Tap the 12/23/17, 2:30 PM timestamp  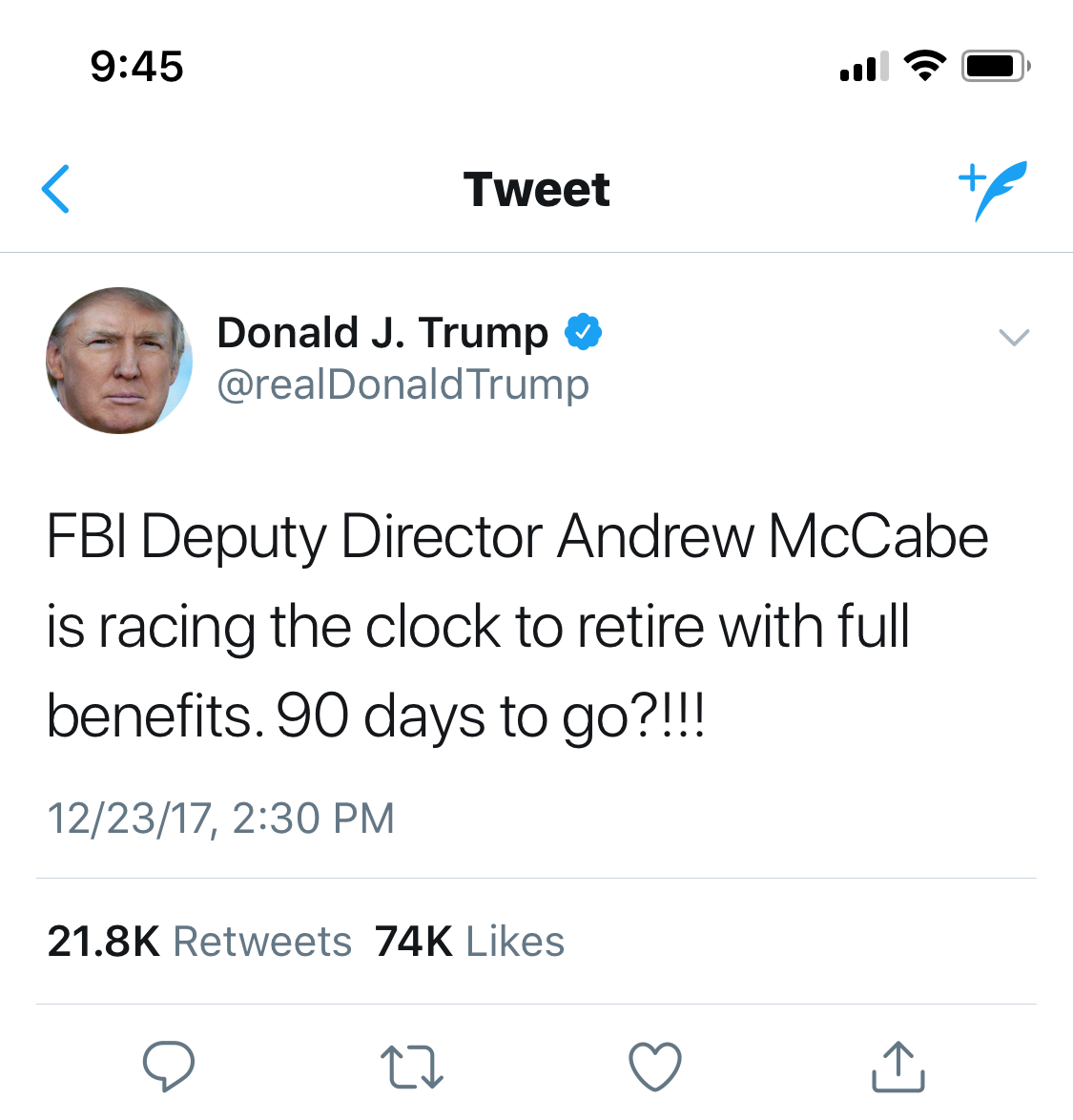click(220, 819)
